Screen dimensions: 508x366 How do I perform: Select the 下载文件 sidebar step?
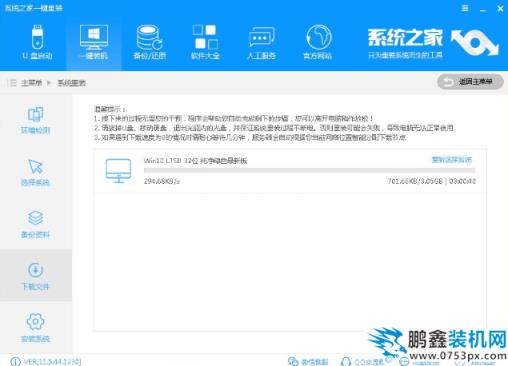pyautogui.click(x=36, y=276)
